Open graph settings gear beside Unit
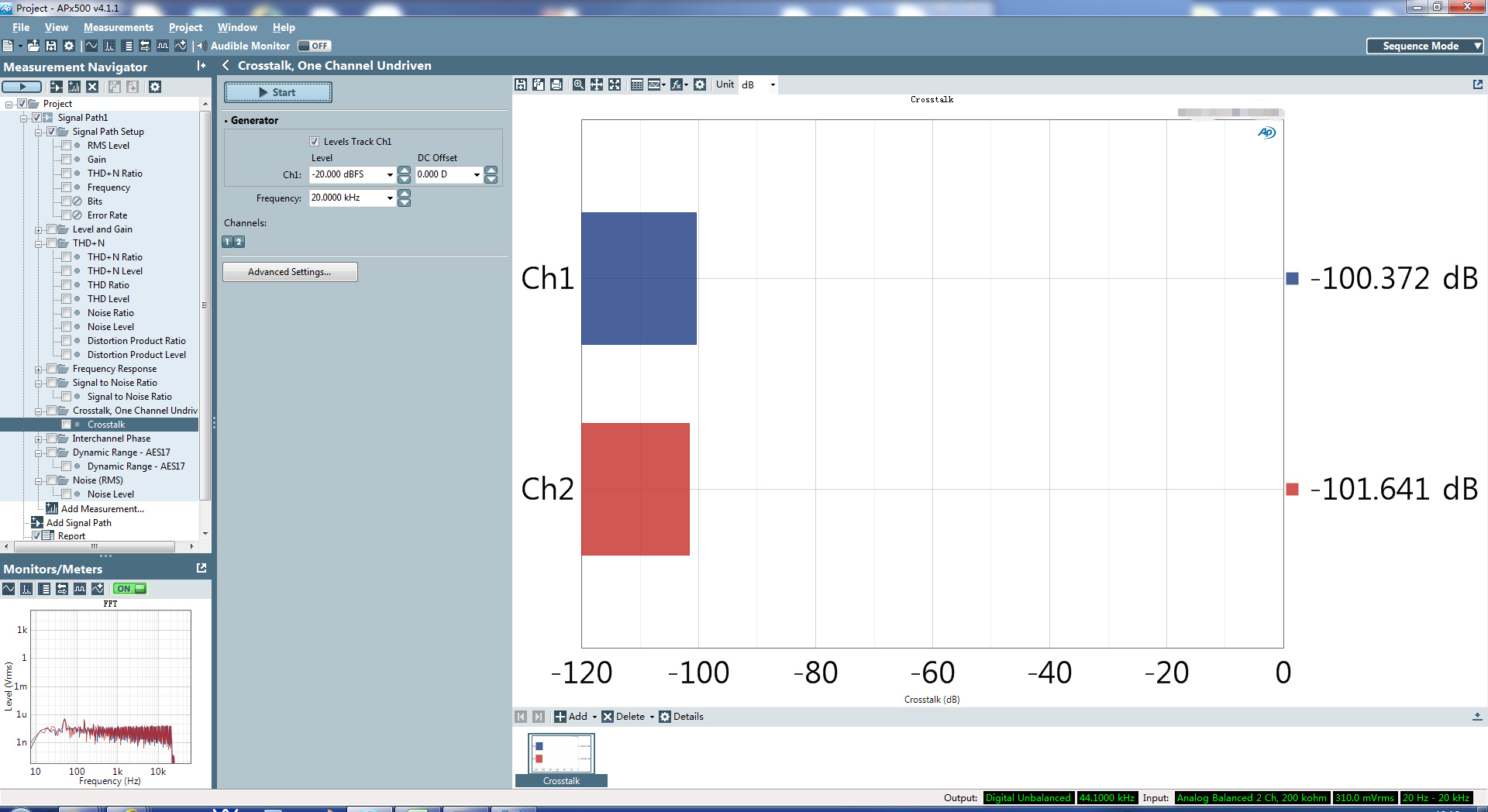Viewport: 1488px width, 812px height. 700,84
